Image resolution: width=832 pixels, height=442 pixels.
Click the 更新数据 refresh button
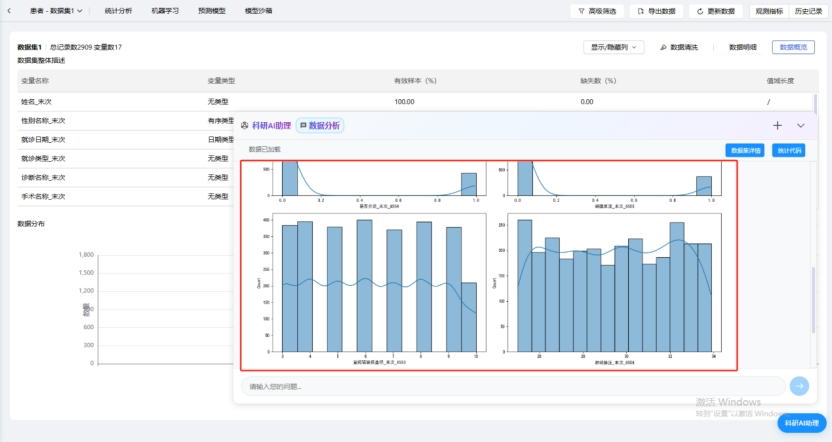716,11
